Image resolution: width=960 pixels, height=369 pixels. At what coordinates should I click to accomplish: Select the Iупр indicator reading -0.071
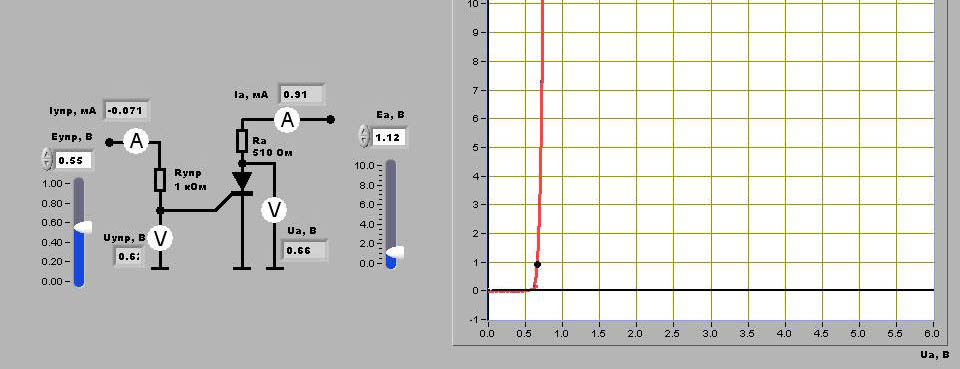click(x=126, y=111)
